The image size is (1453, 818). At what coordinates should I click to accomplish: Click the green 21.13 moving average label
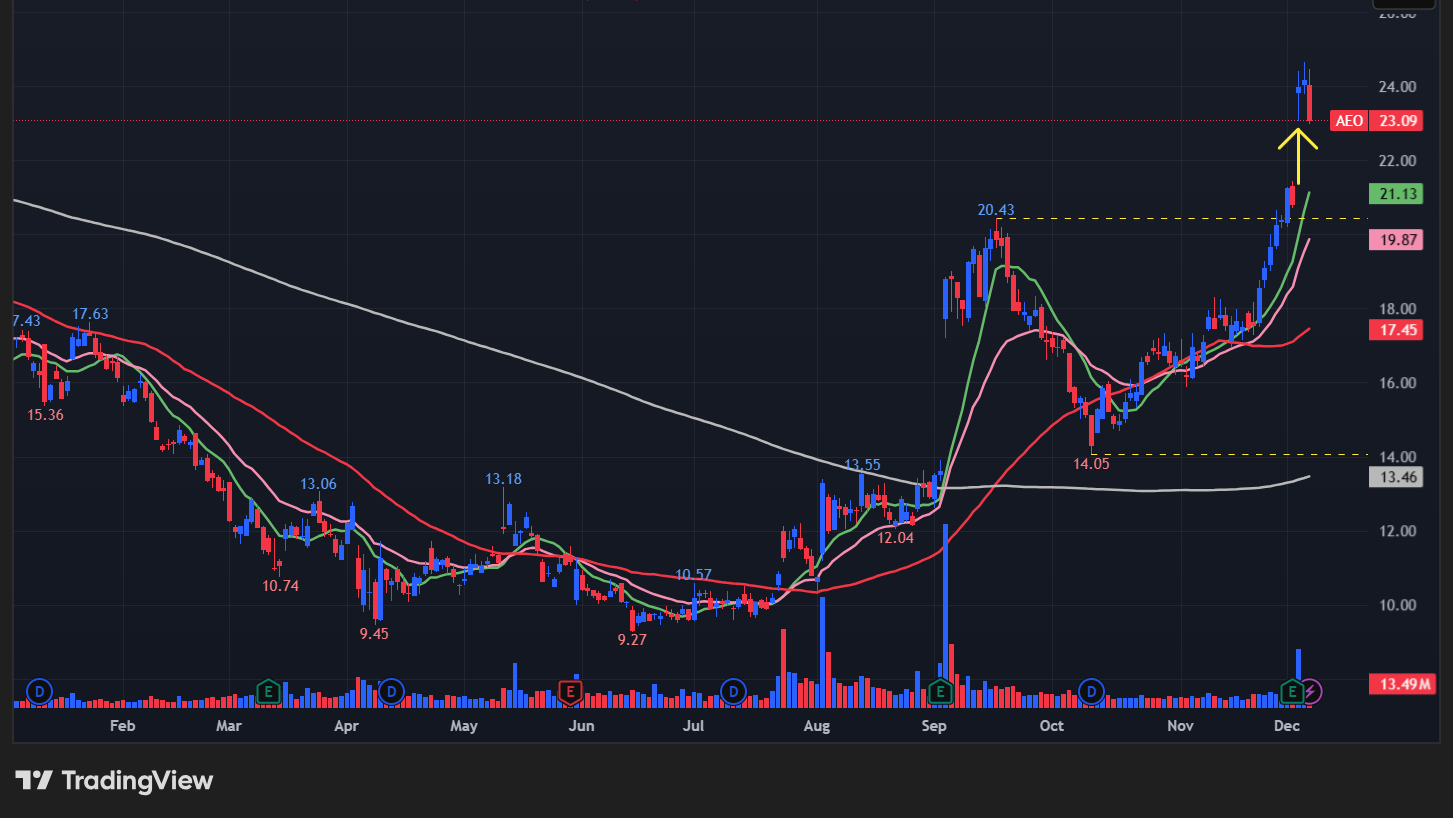tap(1395, 194)
